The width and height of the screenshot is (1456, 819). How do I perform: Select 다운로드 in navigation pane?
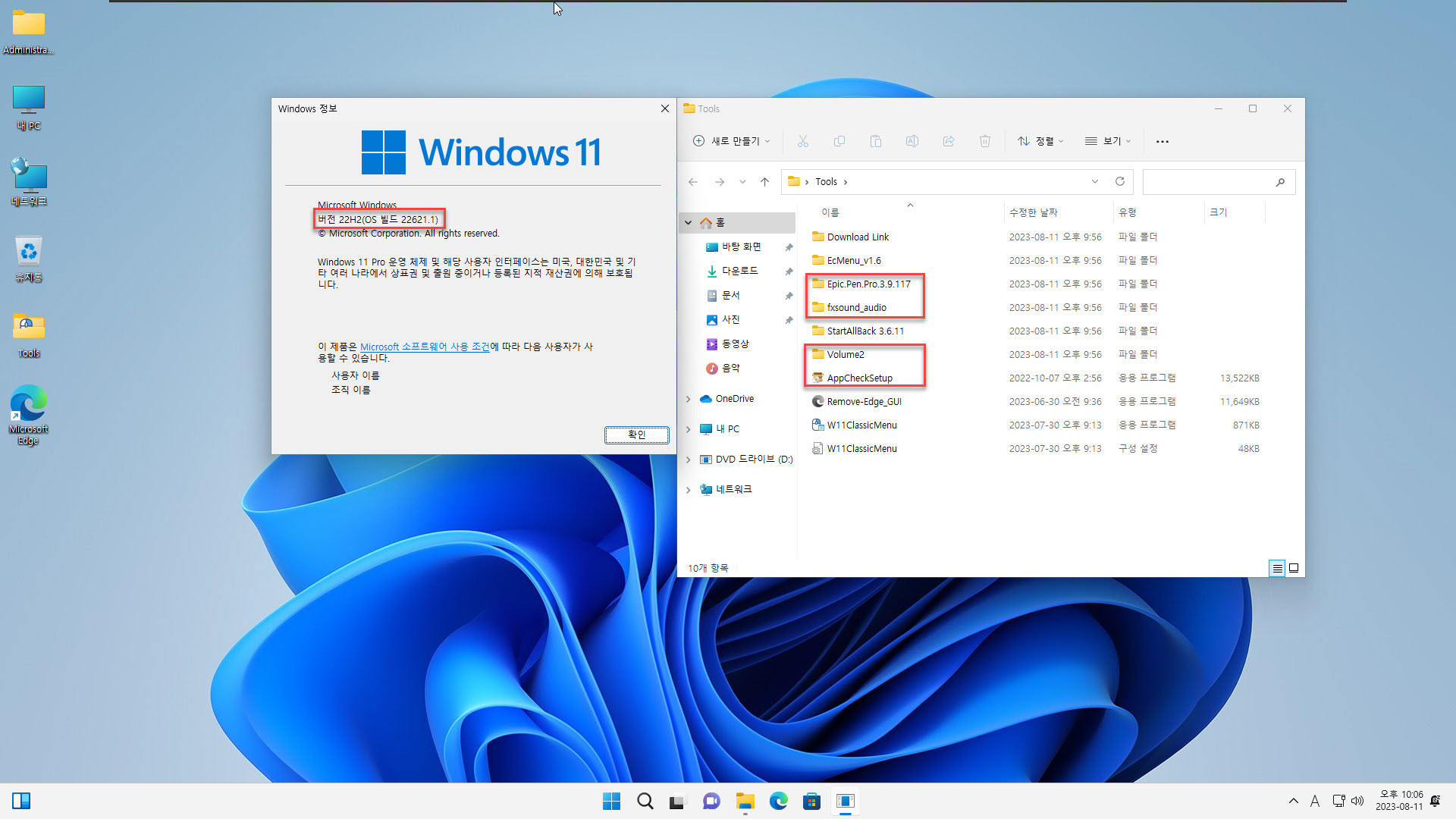[x=739, y=271]
